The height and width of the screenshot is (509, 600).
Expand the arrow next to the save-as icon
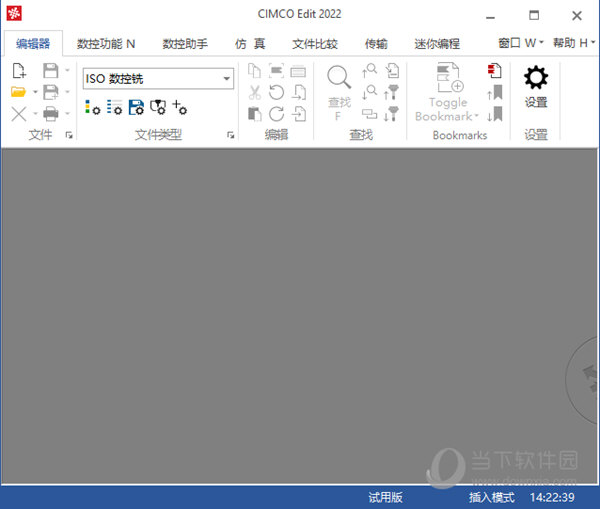tap(67, 92)
